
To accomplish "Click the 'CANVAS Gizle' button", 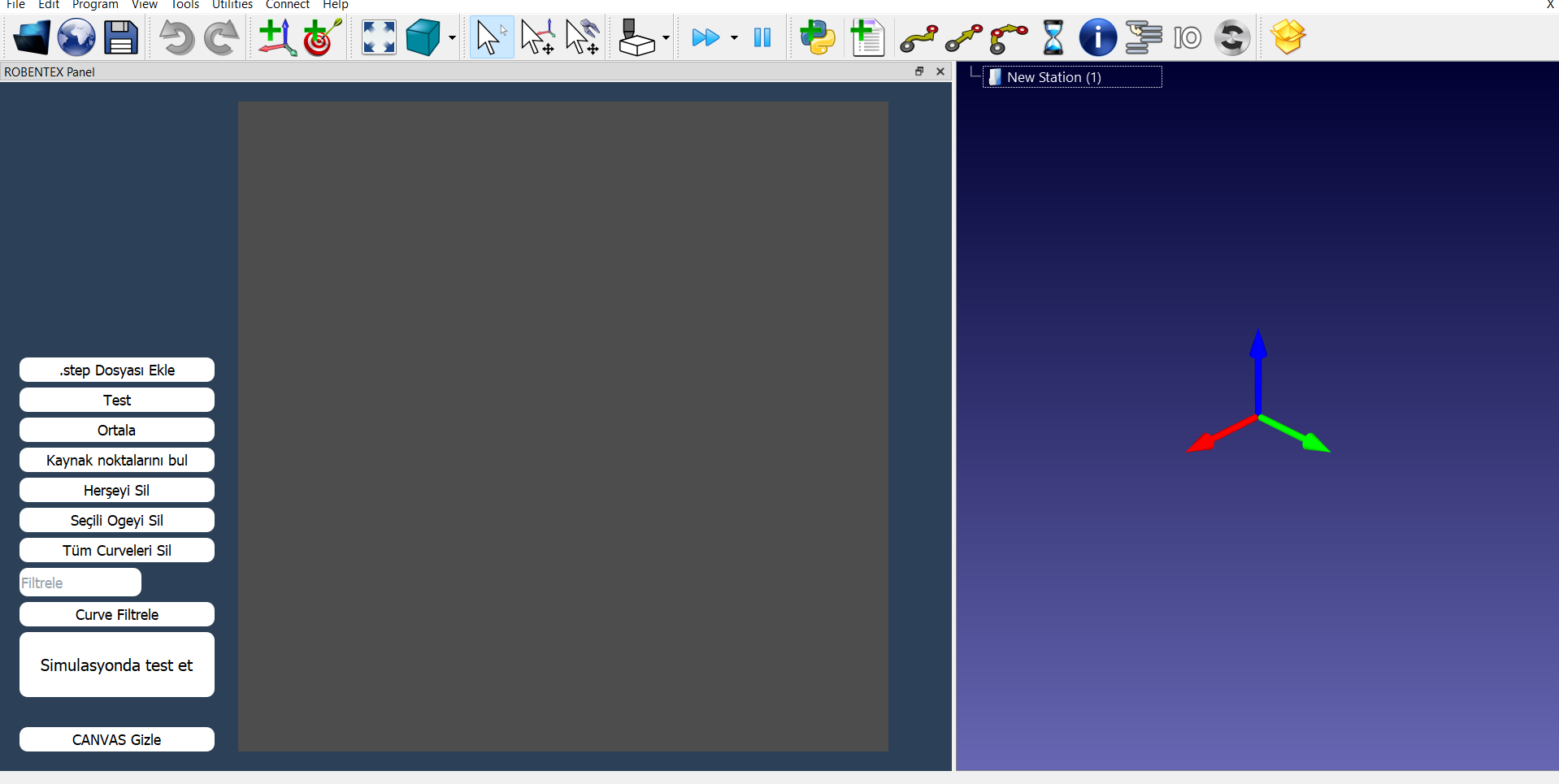I will pos(117,739).
